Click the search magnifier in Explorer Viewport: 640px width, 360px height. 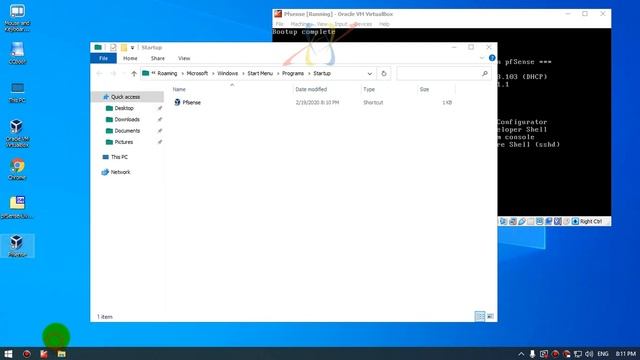[x=485, y=73]
